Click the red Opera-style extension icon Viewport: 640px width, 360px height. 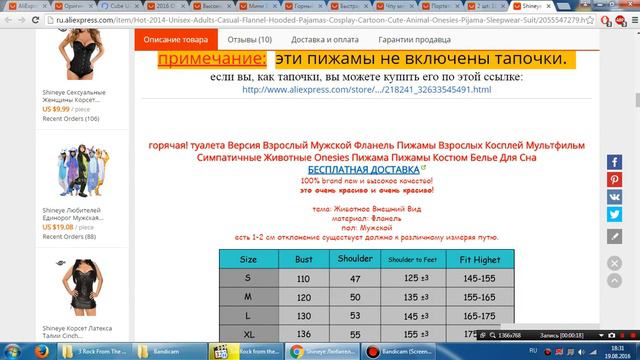(606, 20)
